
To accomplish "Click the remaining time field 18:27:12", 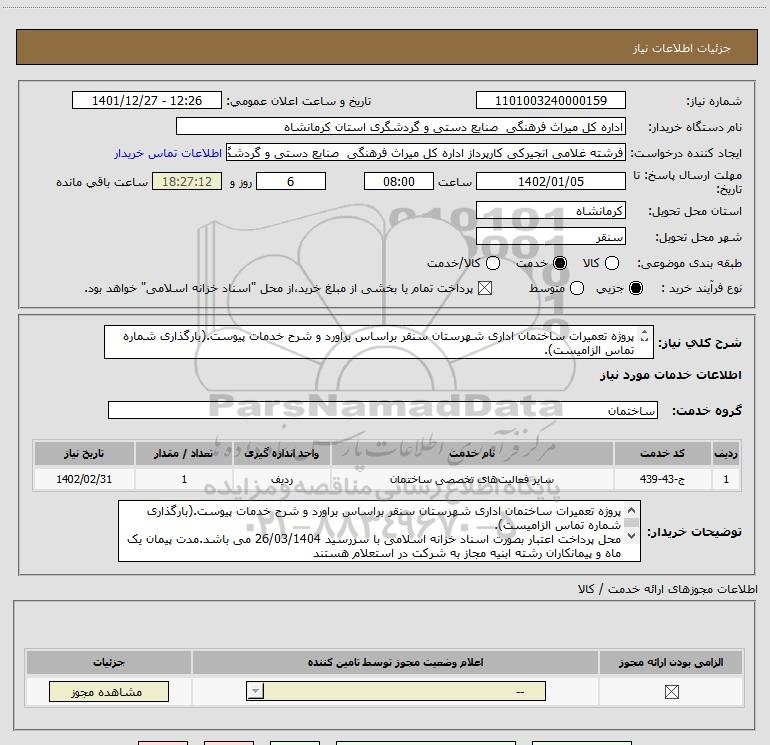I will click(x=187, y=181).
